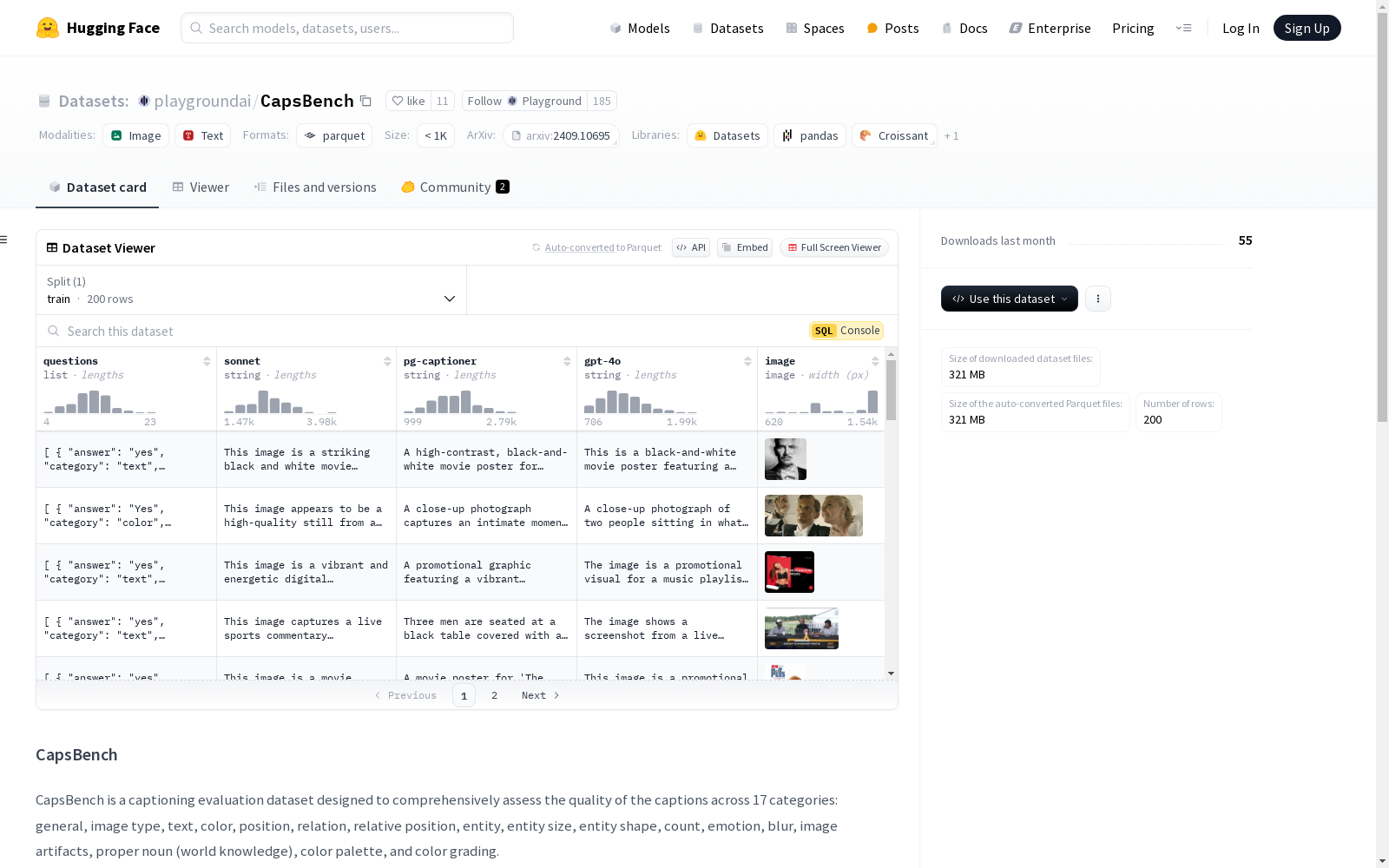Click the image width histogram
The image size is (1389, 868).
[x=821, y=402]
